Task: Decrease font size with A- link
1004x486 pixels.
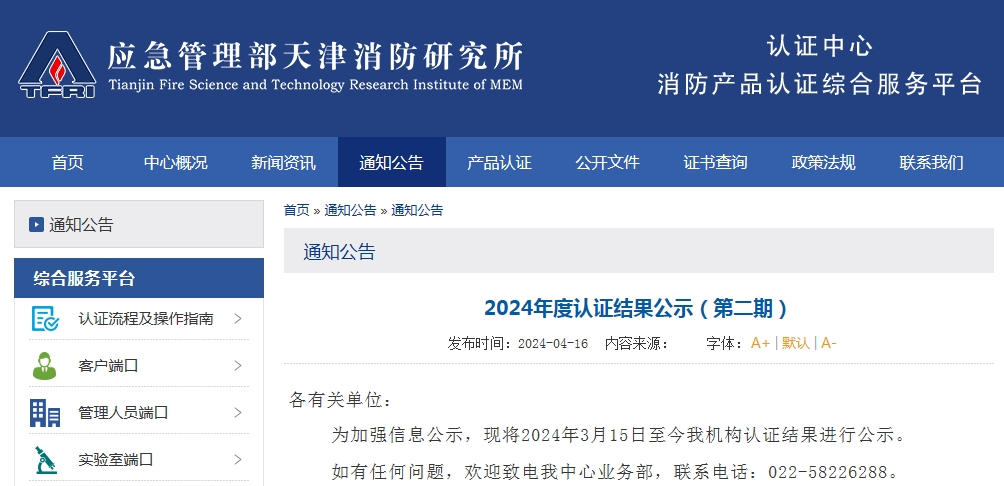Action: [829, 343]
